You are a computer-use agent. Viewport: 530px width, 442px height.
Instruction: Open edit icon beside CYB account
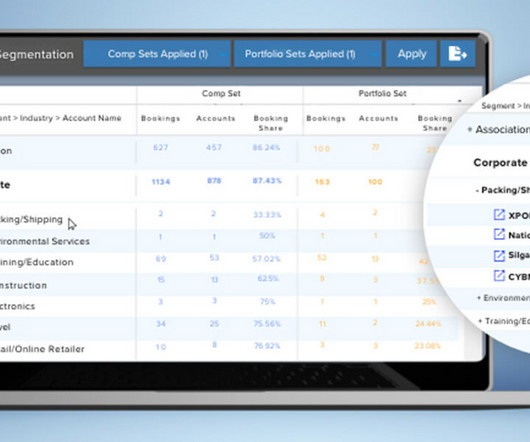499,276
